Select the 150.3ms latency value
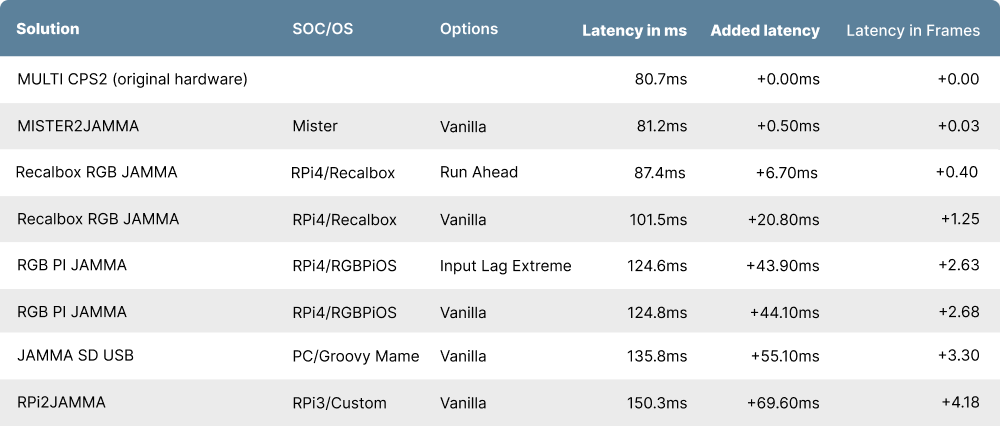The width and height of the screenshot is (1000, 426). 658,403
